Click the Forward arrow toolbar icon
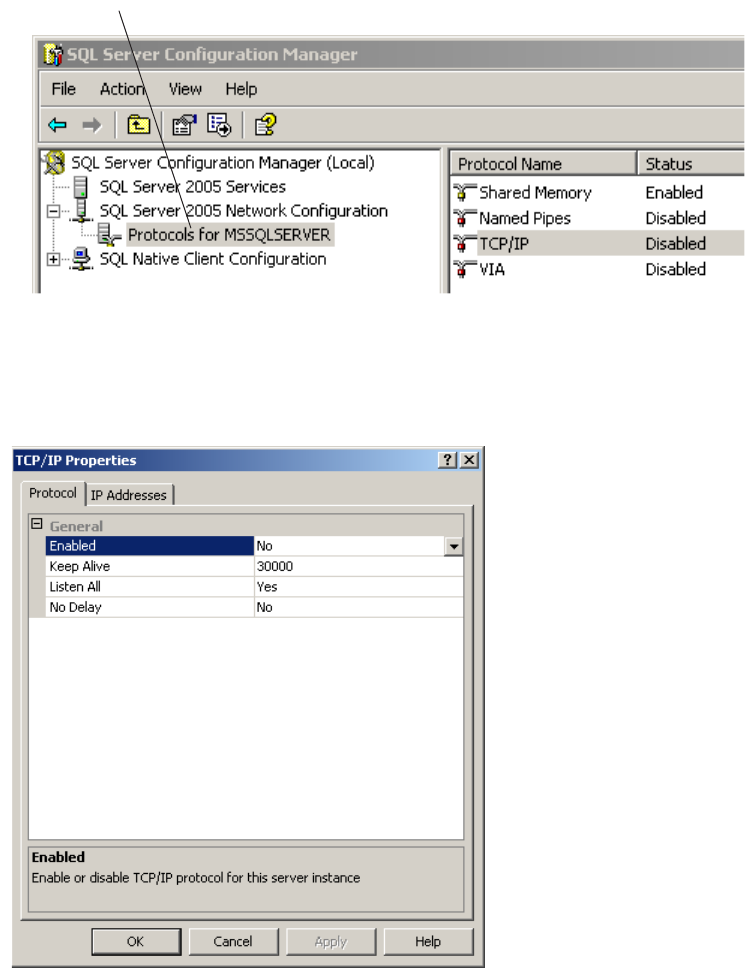This screenshot has height=968, width=747. [x=91, y=125]
